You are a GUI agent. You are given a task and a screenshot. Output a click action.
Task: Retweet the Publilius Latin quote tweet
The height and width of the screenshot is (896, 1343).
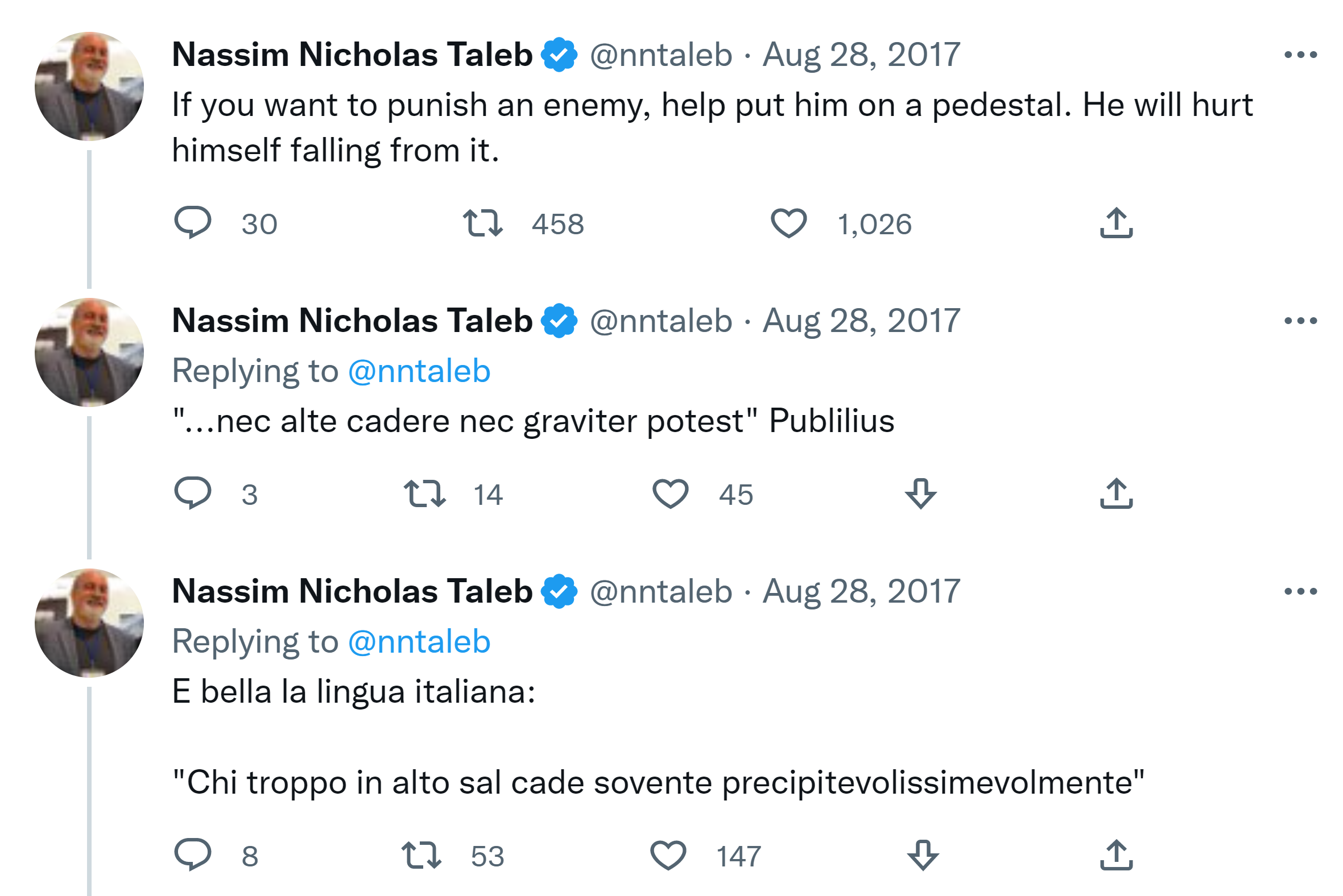pos(424,493)
